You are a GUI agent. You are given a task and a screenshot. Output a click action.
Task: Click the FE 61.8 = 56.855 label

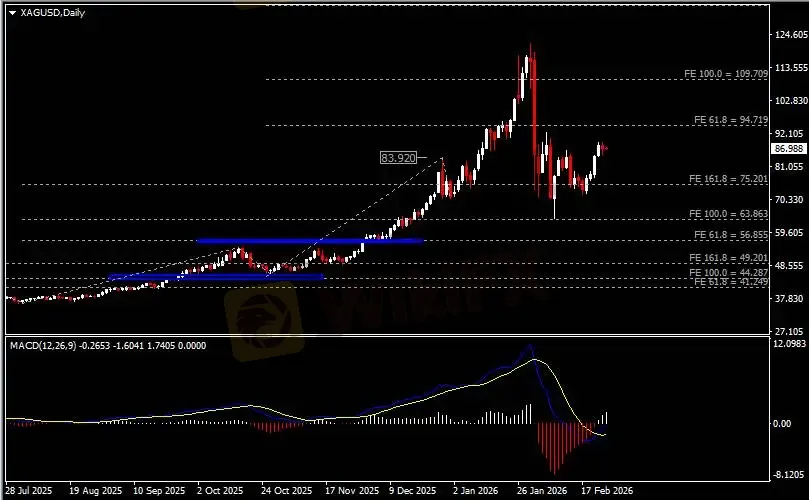click(x=731, y=235)
